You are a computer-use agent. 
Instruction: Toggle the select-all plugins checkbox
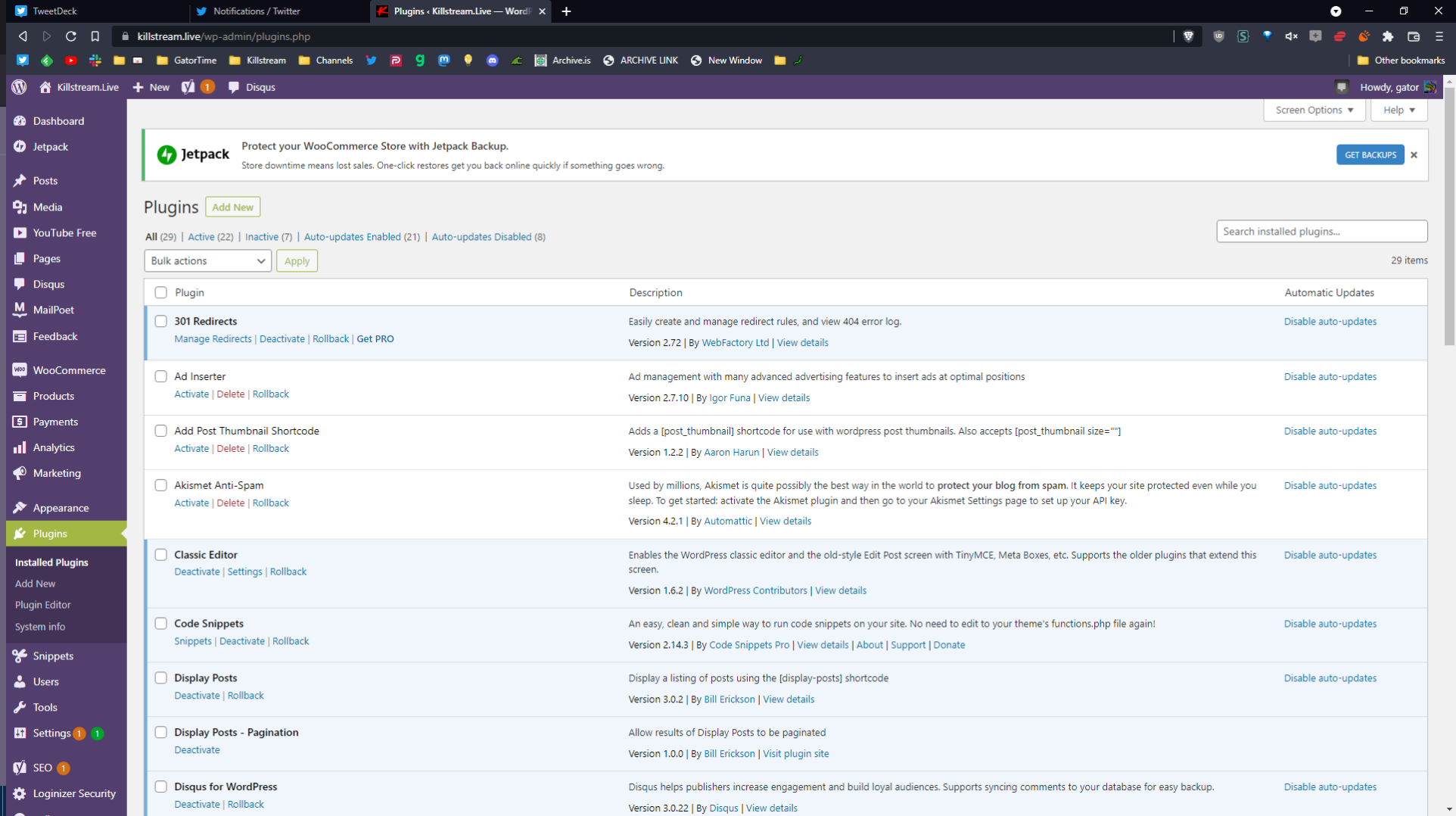coord(160,292)
